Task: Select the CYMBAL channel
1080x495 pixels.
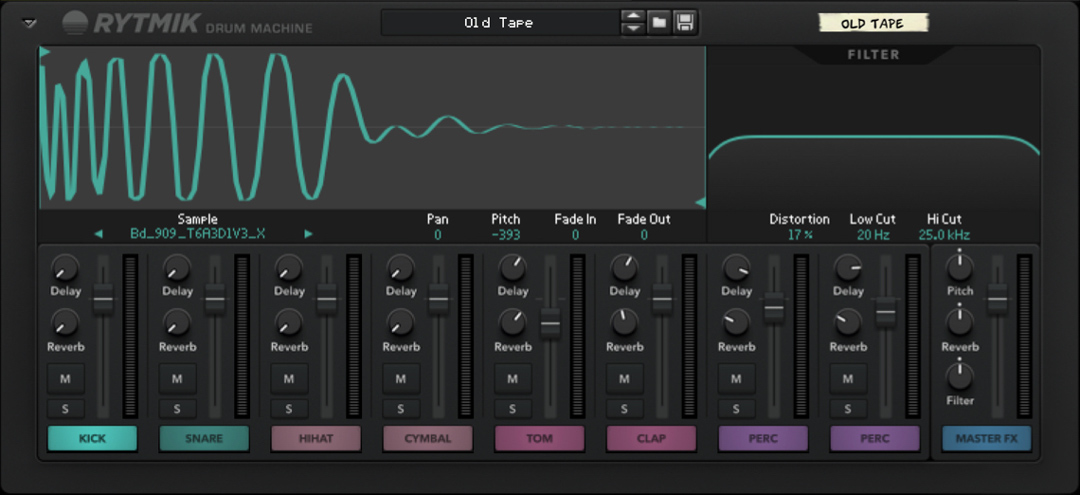Action: tap(428, 439)
